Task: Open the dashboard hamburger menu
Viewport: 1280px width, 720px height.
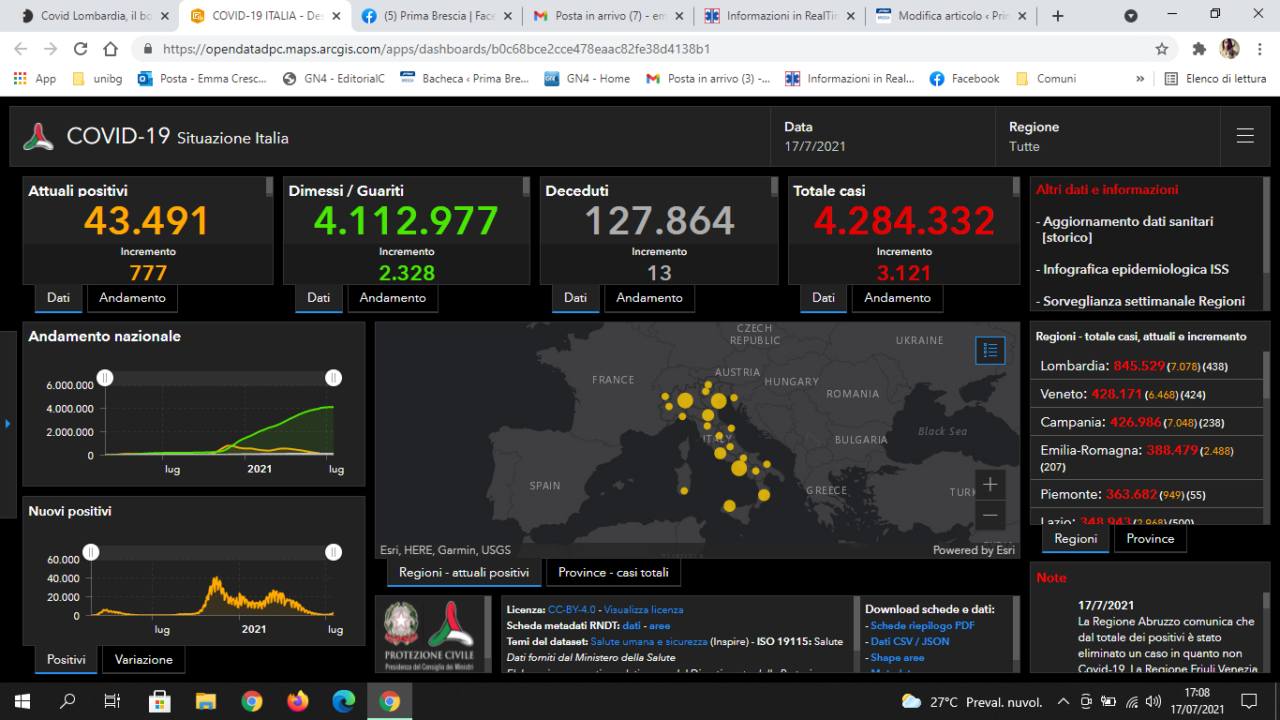Action: 1244,137
